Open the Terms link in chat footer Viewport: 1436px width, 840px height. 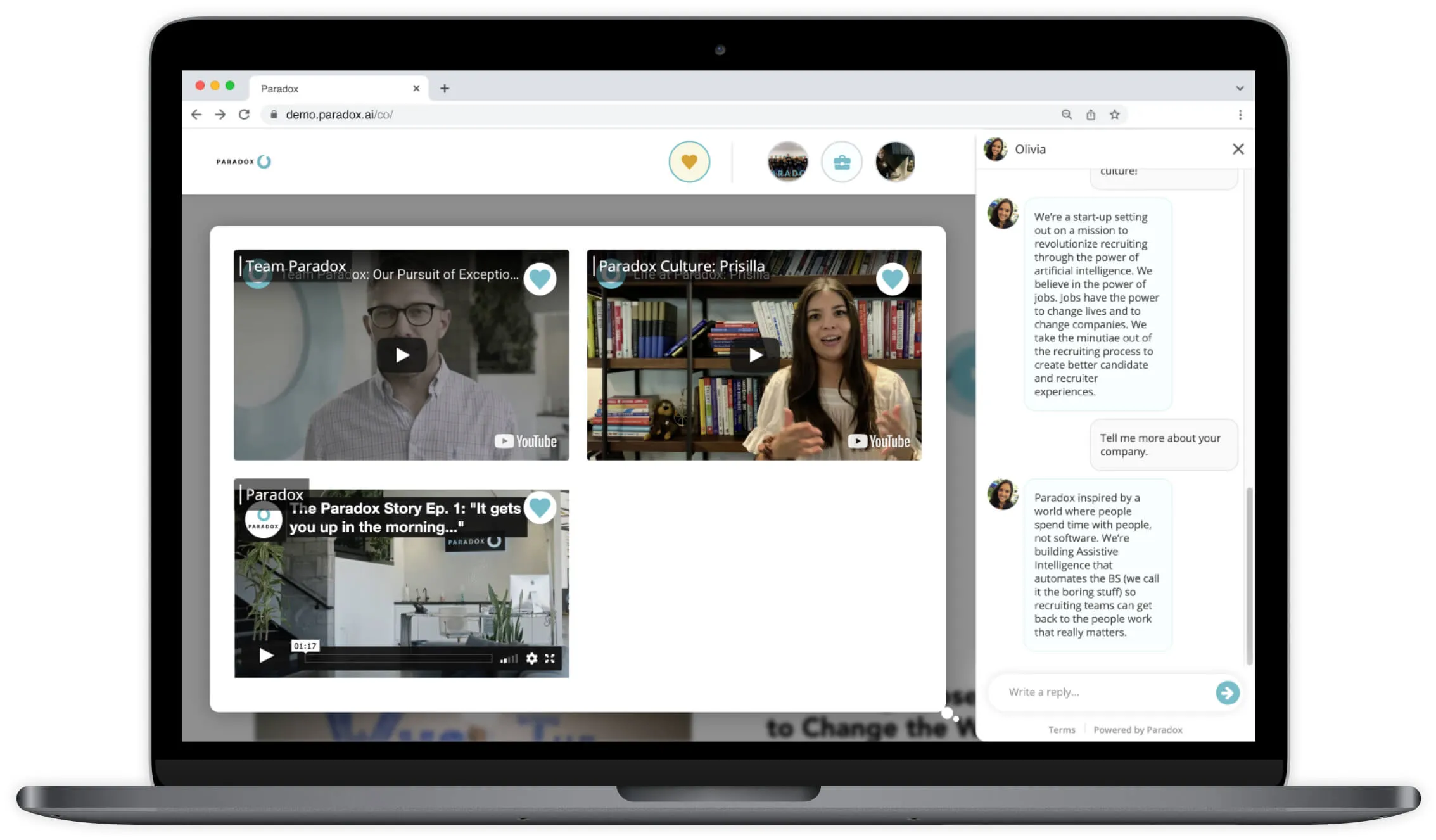[1061, 730]
